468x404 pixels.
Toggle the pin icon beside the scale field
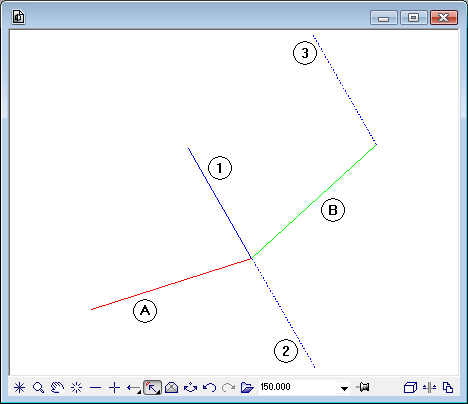point(363,387)
